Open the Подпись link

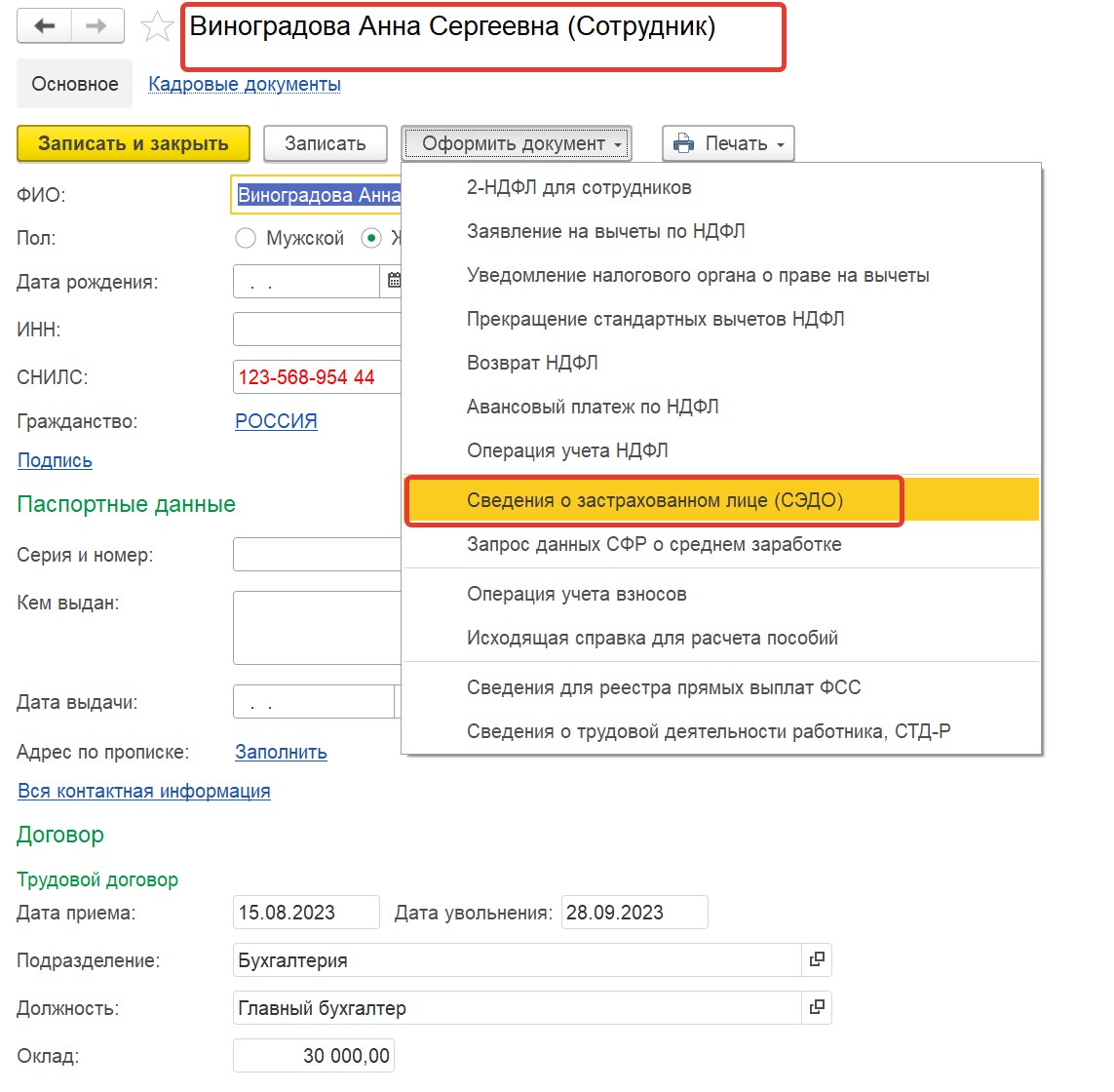tap(55, 460)
